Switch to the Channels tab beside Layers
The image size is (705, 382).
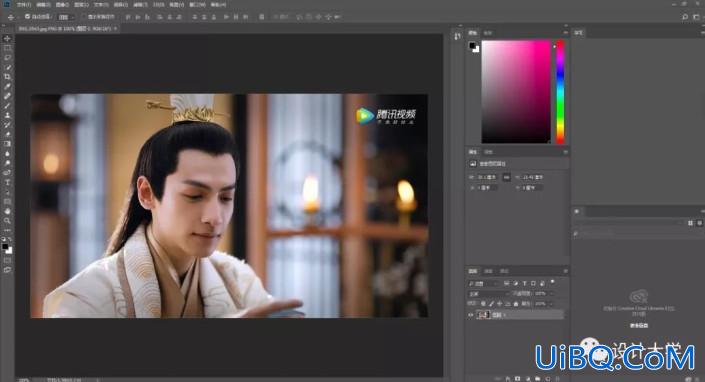coord(488,271)
